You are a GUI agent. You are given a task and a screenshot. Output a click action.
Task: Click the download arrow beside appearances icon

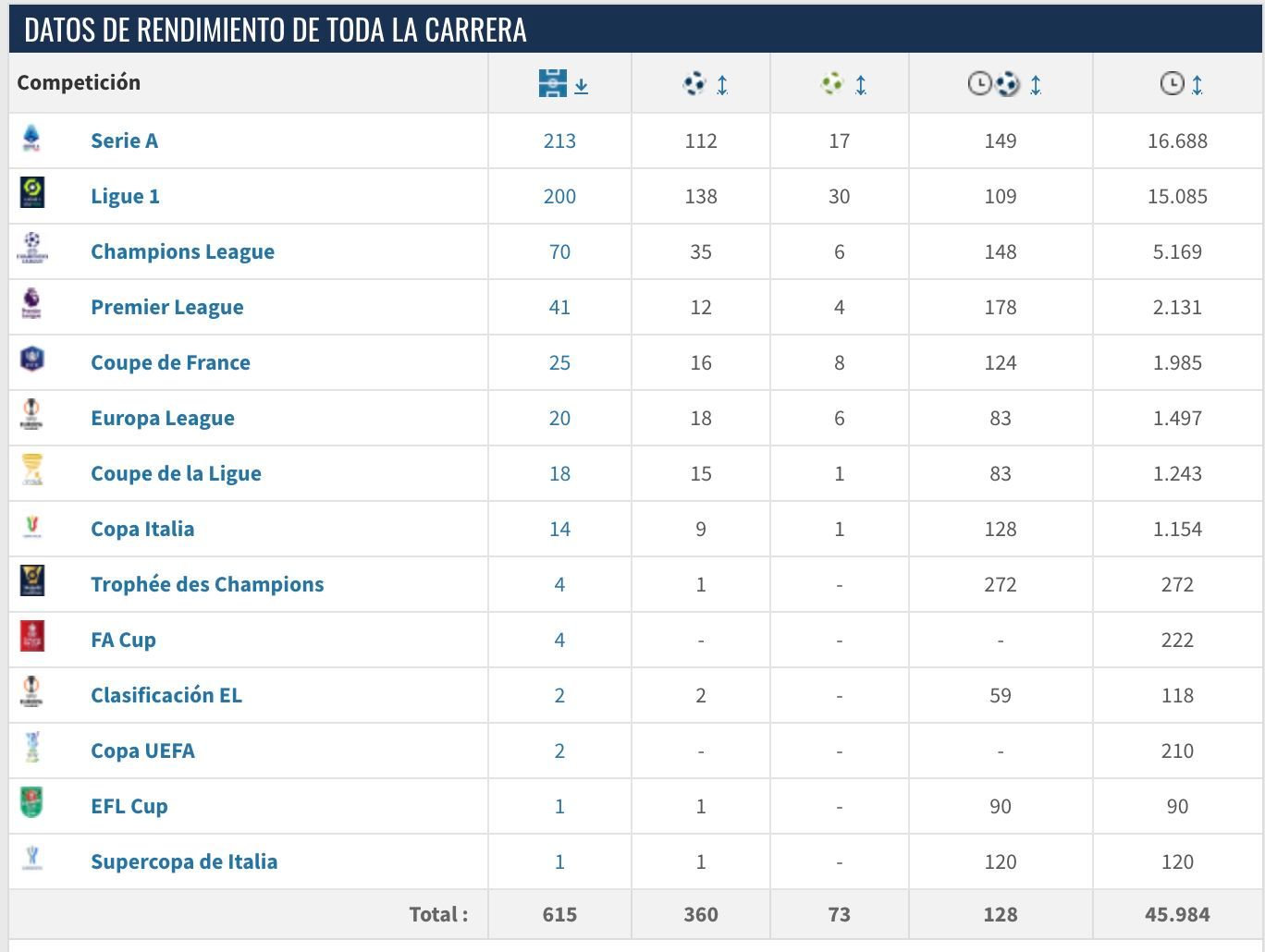581,84
